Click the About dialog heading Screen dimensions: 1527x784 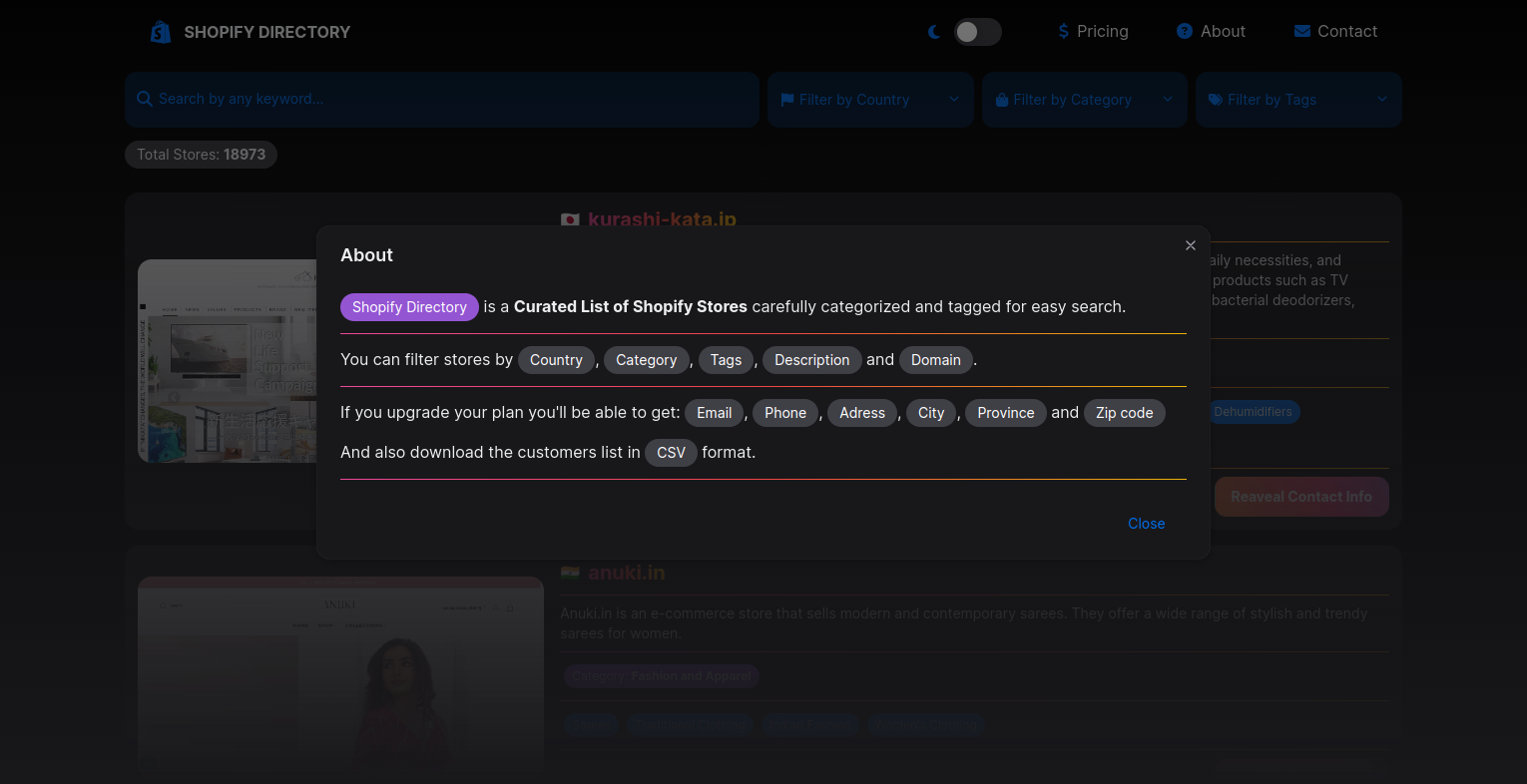(x=366, y=255)
